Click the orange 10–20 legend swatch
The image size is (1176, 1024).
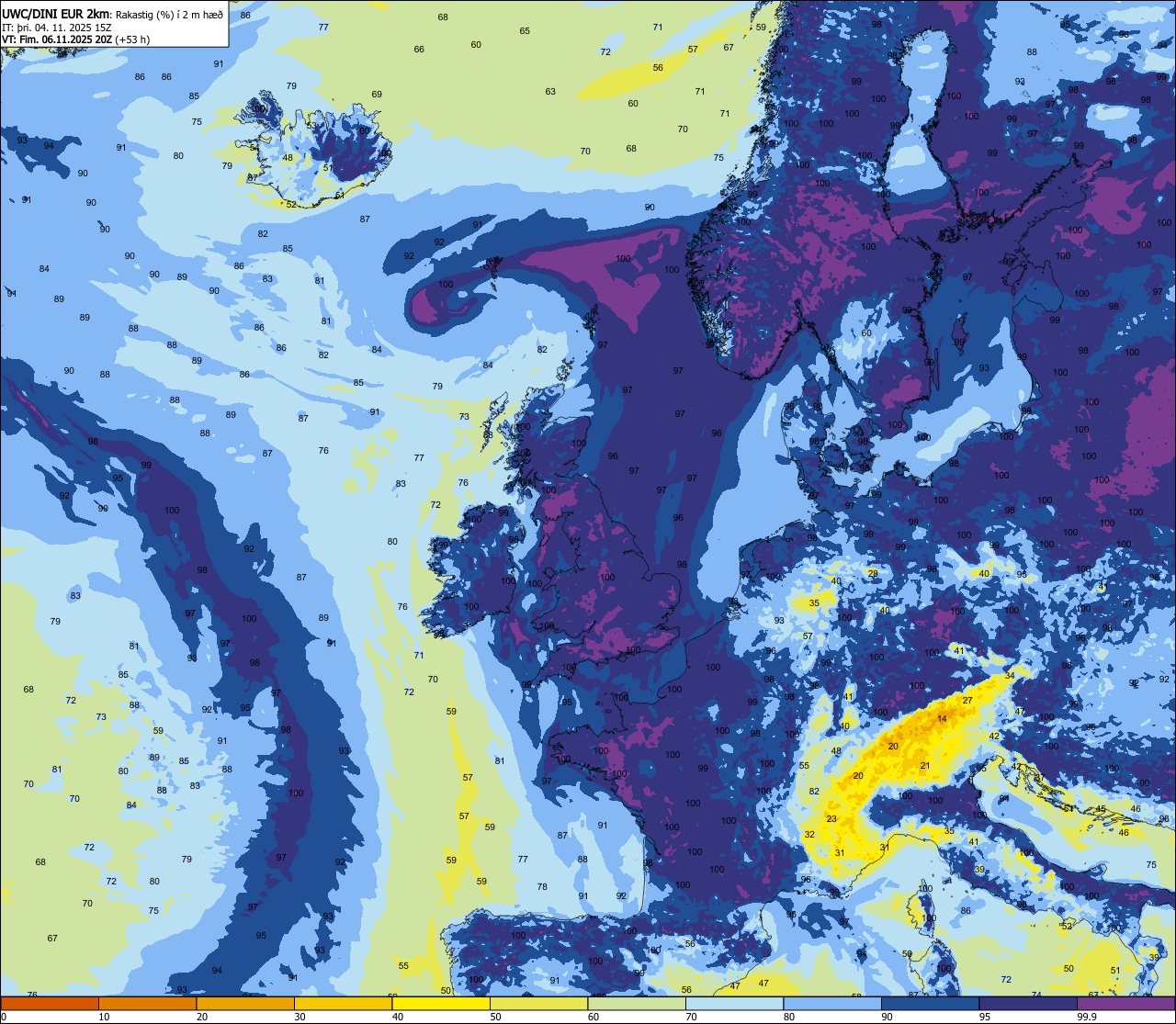click(147, 1004)
